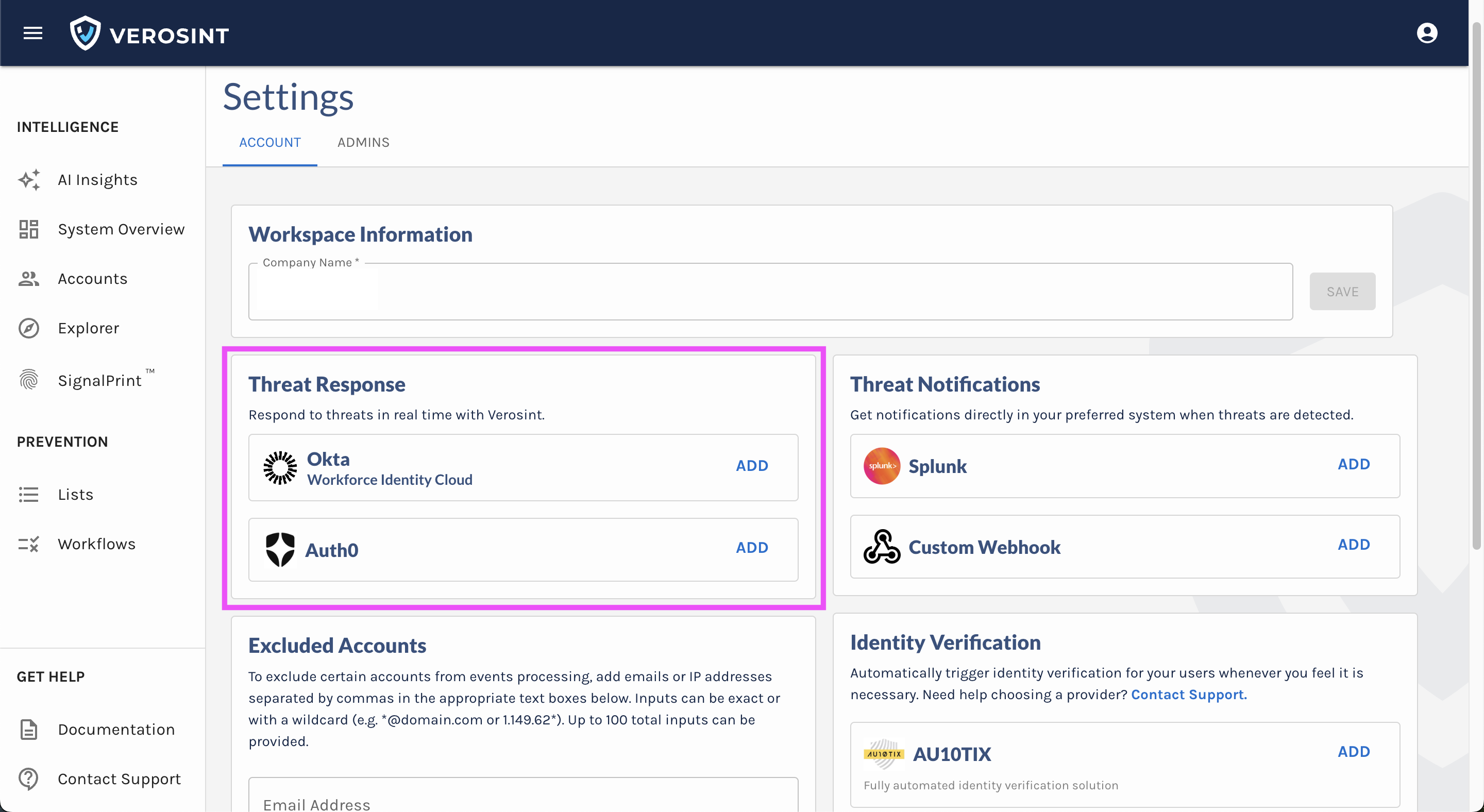Follow the Contact Support link in Identity Verification
This screenshot has height=812, width=1484.
point(1188,695)
